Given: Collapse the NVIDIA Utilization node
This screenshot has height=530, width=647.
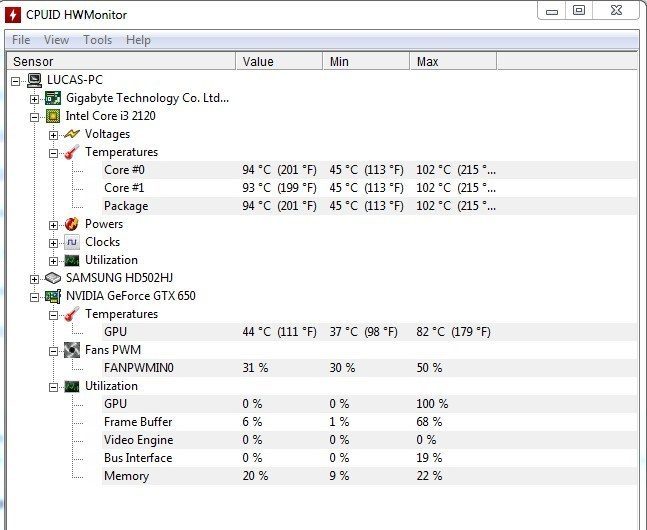Looking at the screenshot, I should pyautogui.click(x=53, y=387).
